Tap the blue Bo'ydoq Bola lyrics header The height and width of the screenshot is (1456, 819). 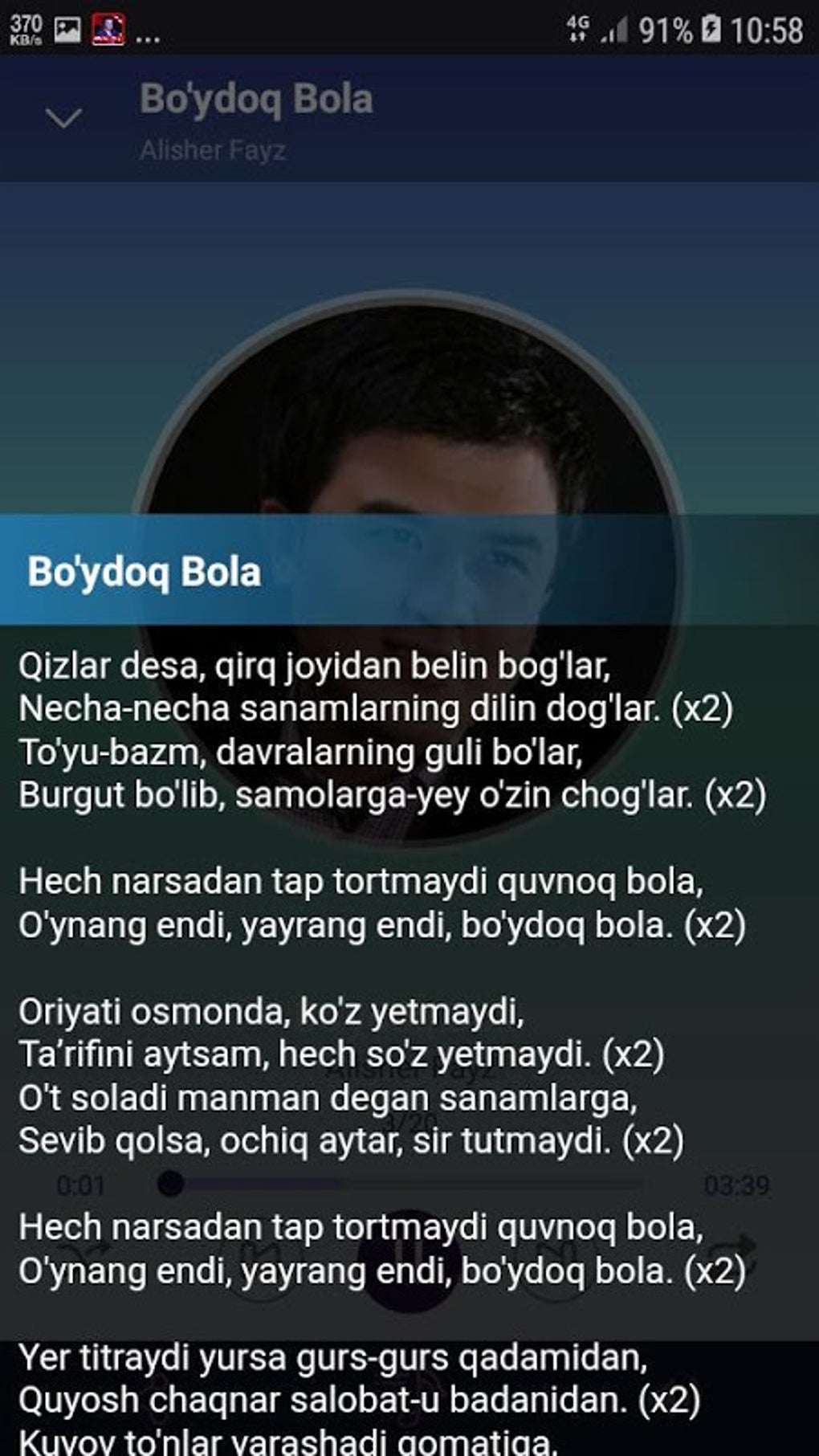pos(409,571)
